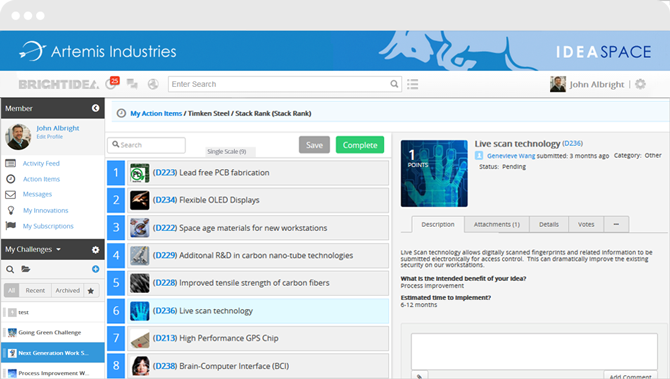Select the (D236) Live scan technology row
Image resolution: width=670 pixels, height=379 pixels.
258,311
